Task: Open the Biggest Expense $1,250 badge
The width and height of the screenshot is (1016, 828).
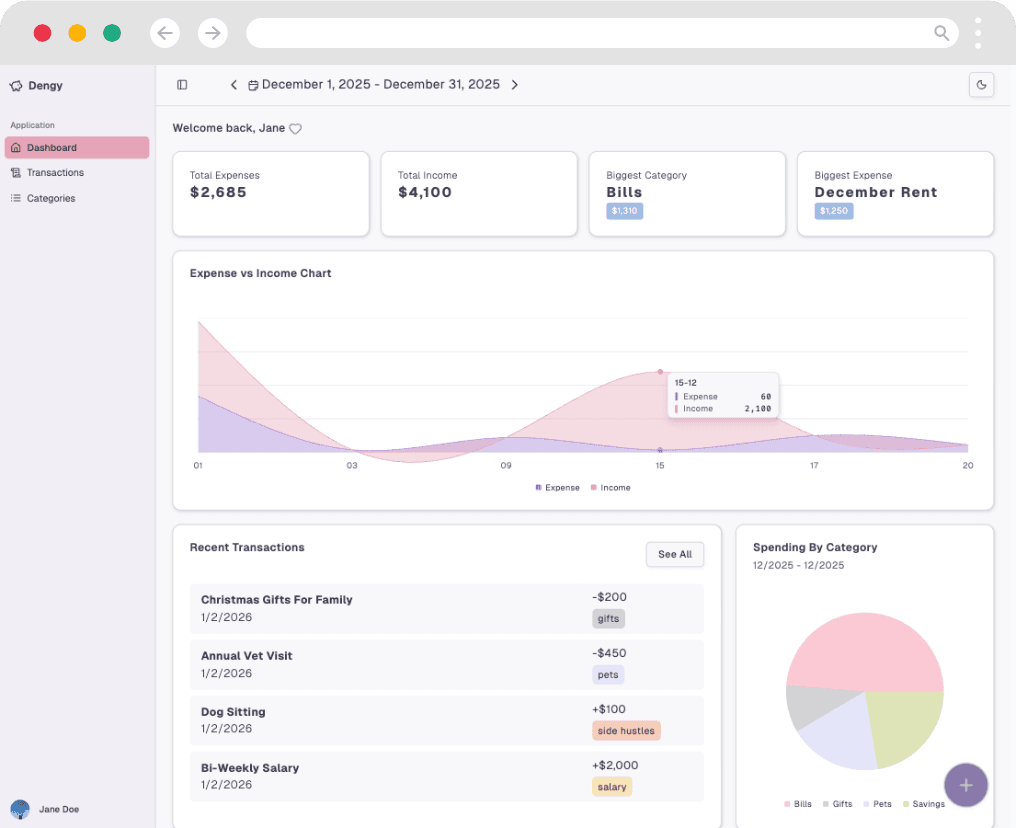Action: point(833,211)
